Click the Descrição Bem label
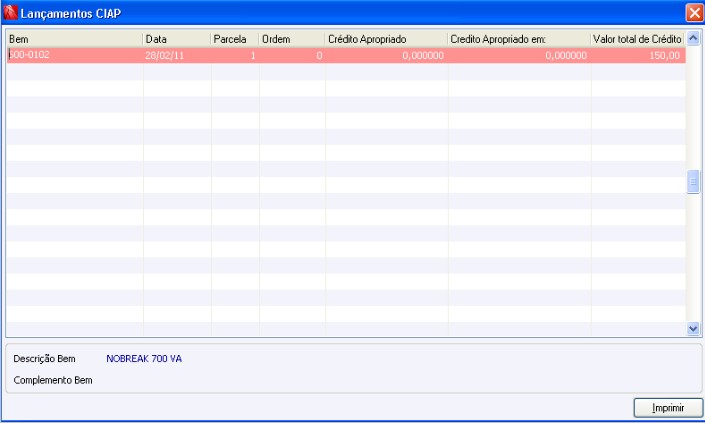The height and width of the screenshot is (424, 705). tap(44, 359)
